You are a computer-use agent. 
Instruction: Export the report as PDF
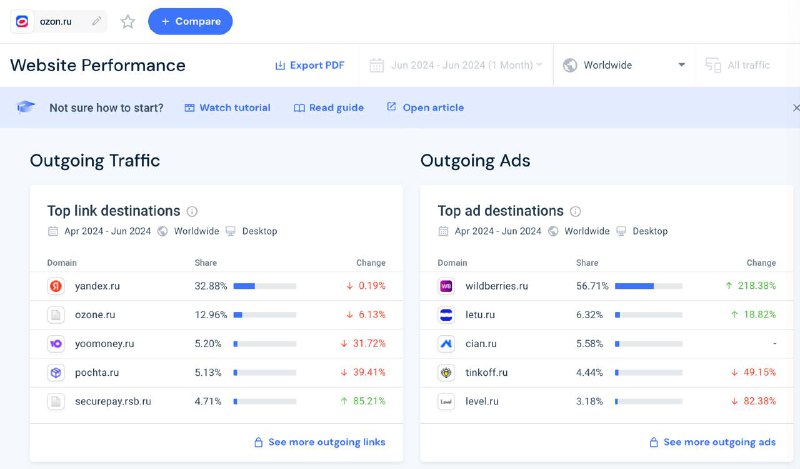pos(310,65)
